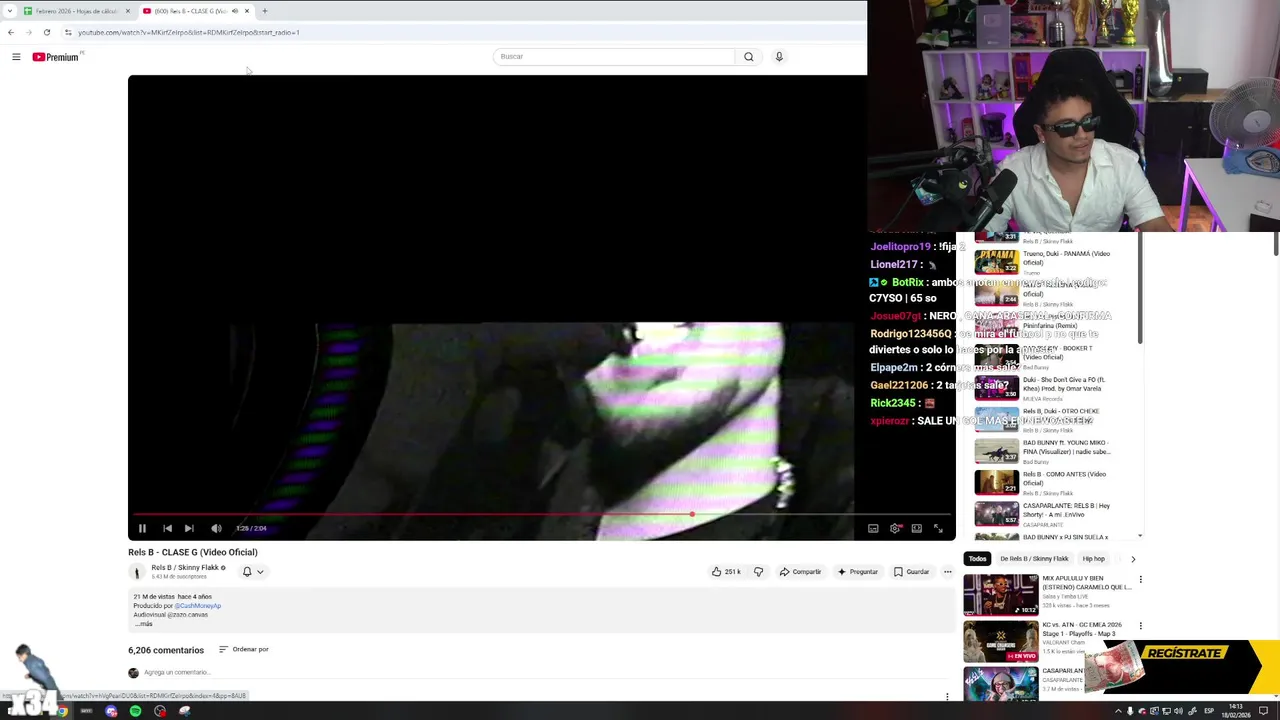The width and height of the screenshot is (1280, 720).
Task: Open a new browser tab
Action: tap(265, 11)
